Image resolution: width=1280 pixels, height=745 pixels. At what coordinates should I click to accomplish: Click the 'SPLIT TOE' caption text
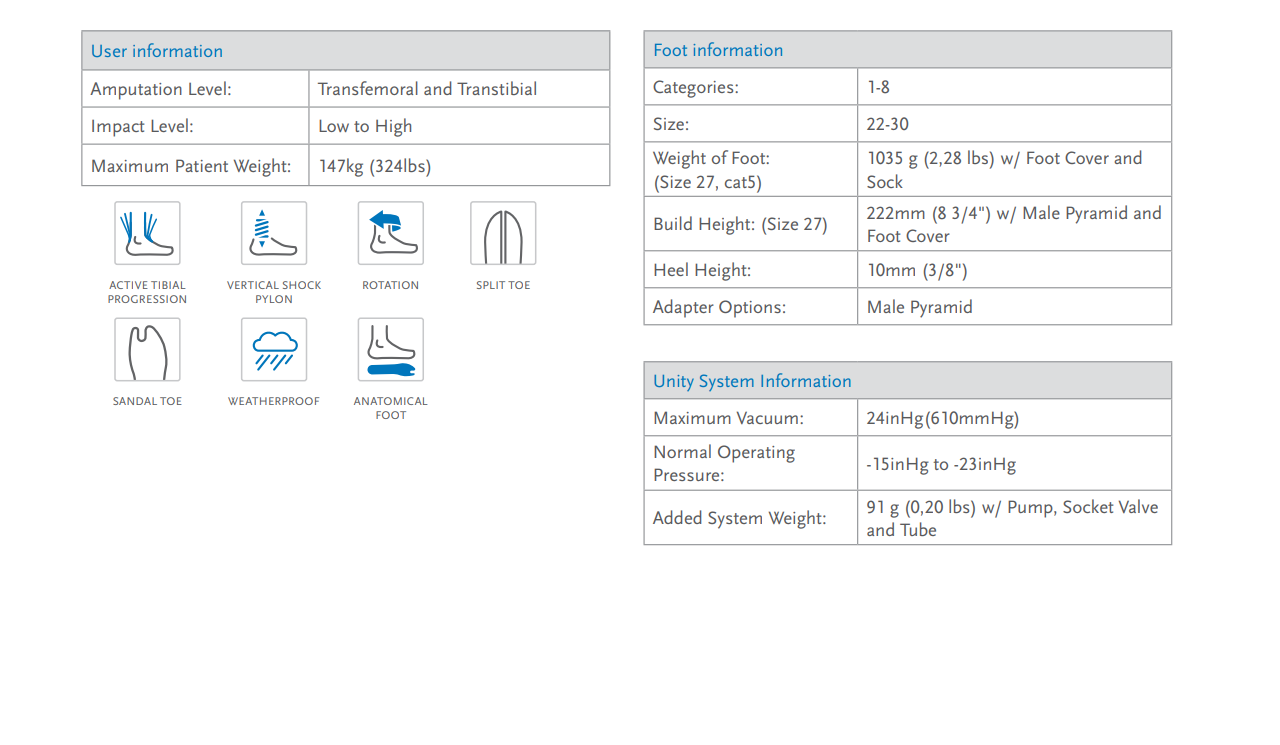(x=503, y=285)
